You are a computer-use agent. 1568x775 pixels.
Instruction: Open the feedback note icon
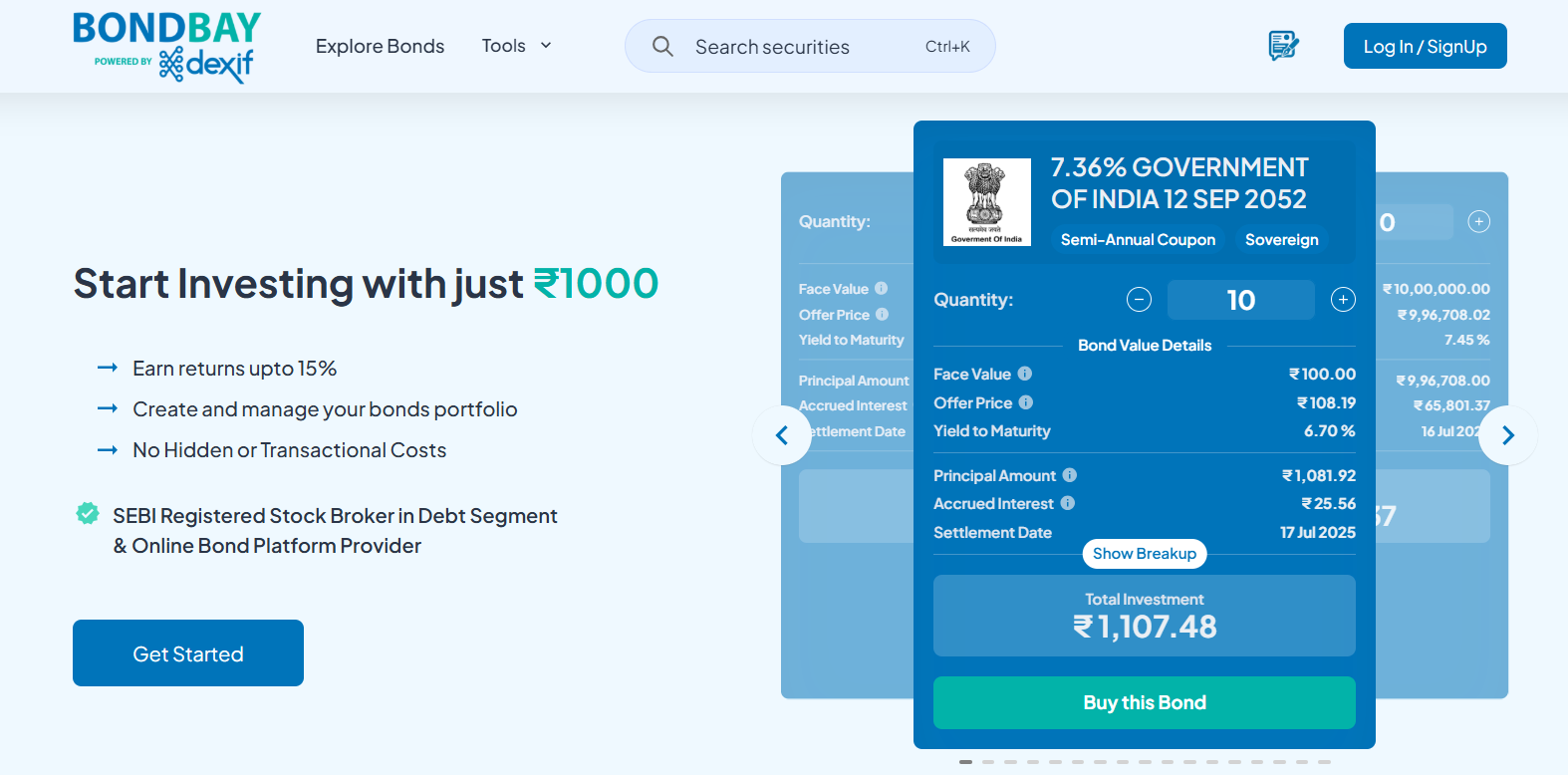(1283, 46)
